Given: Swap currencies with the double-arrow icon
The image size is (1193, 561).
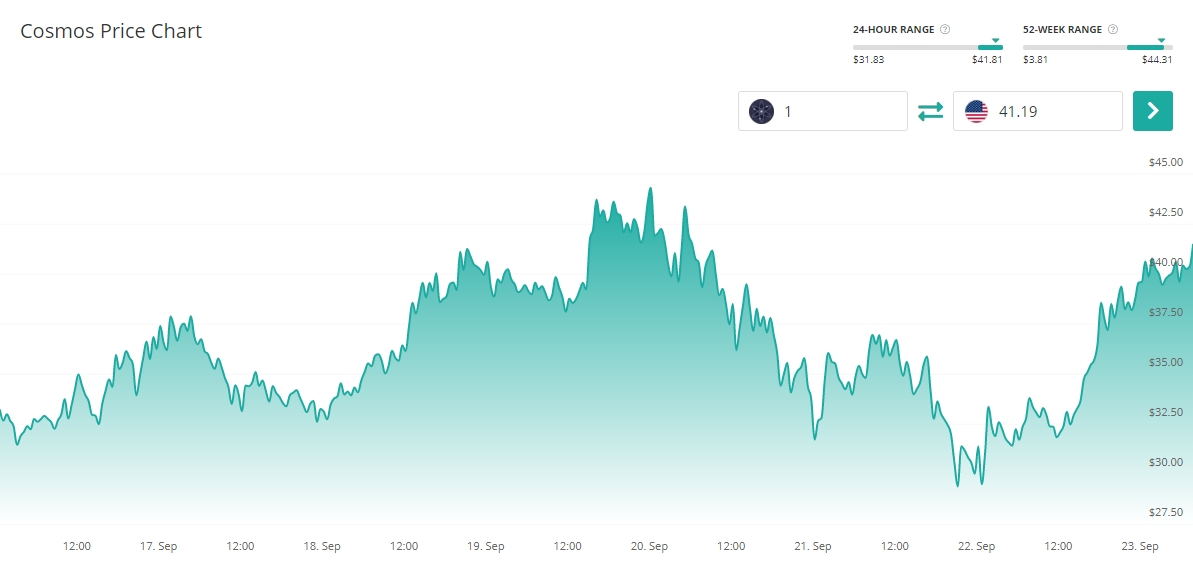Looking at the screenshot, I should [x=931, y=112].
